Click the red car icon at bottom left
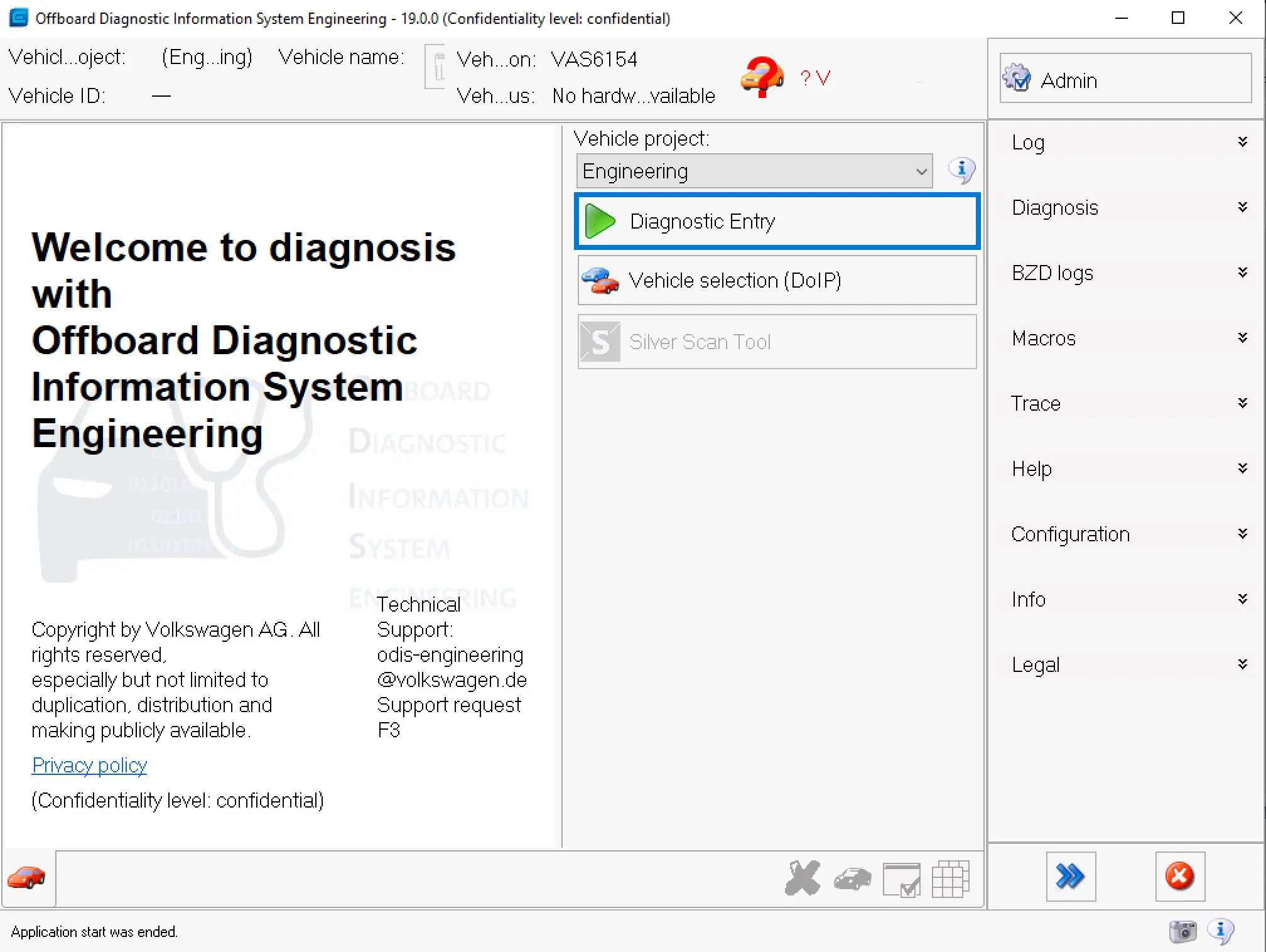Viewport: 1266px width, 952px height. click(26, 878)
